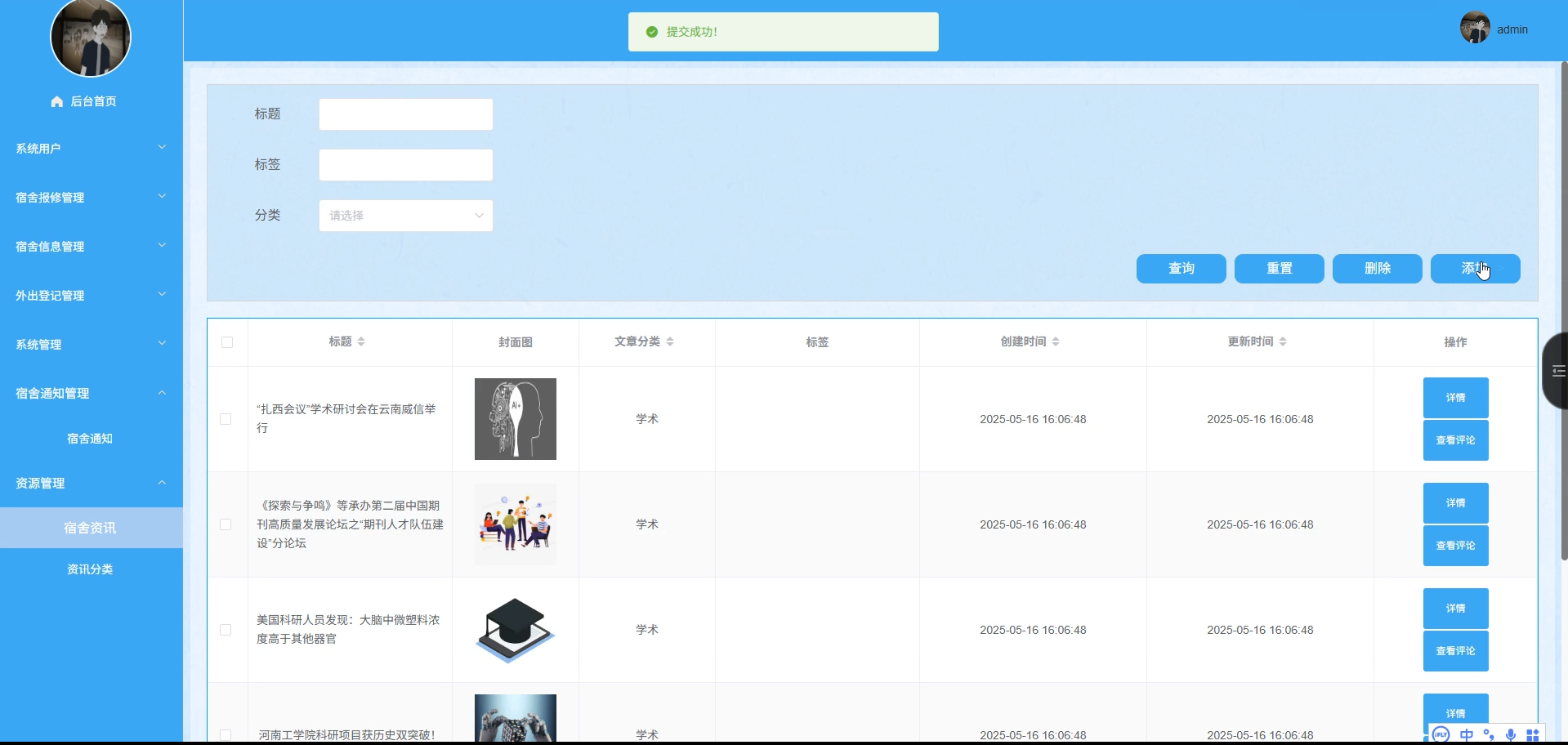Check the box for 探索与争鸣 row

click(226, 524)
